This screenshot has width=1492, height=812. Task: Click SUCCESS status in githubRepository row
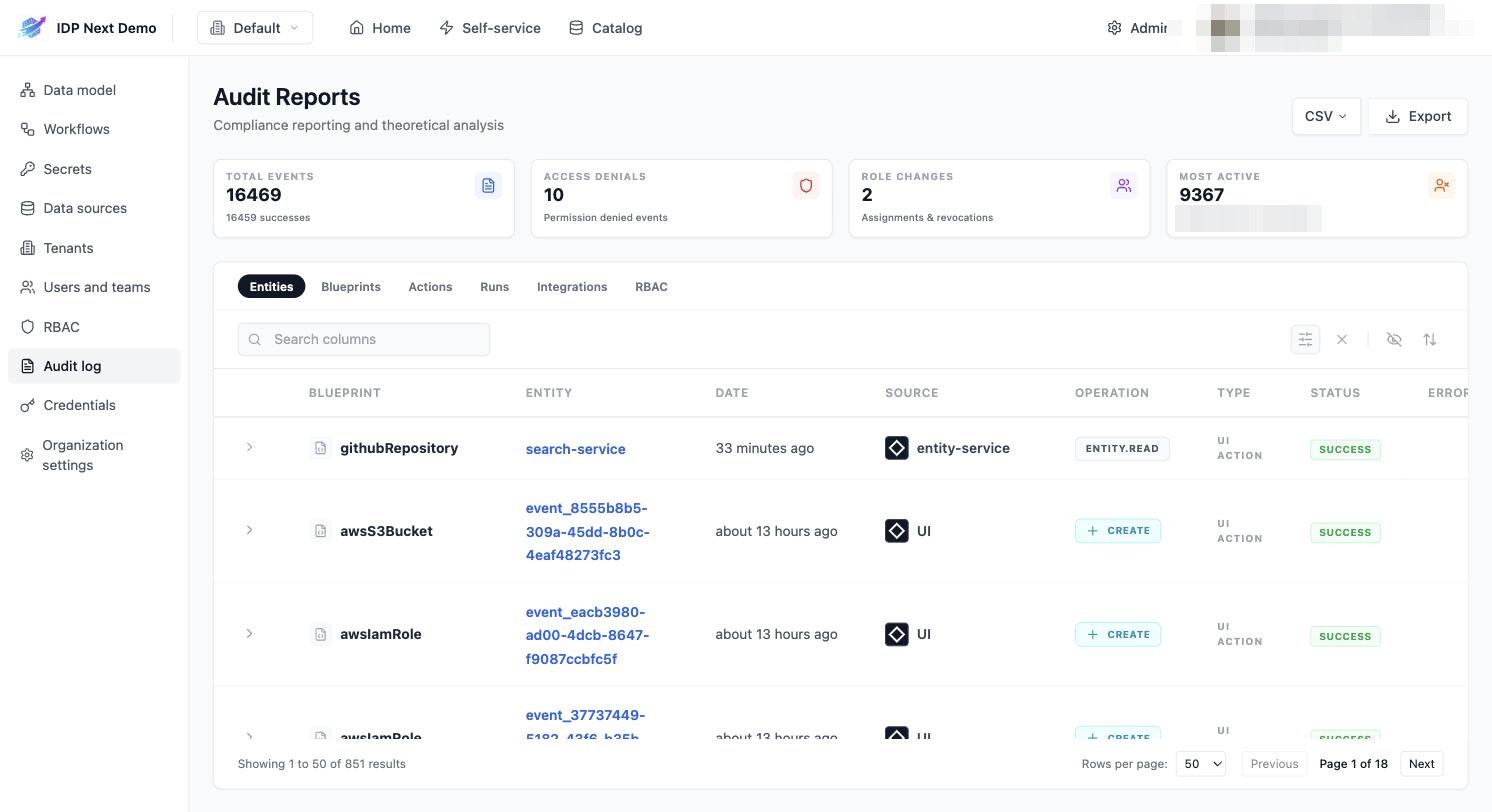click(x=1345, y=450)
